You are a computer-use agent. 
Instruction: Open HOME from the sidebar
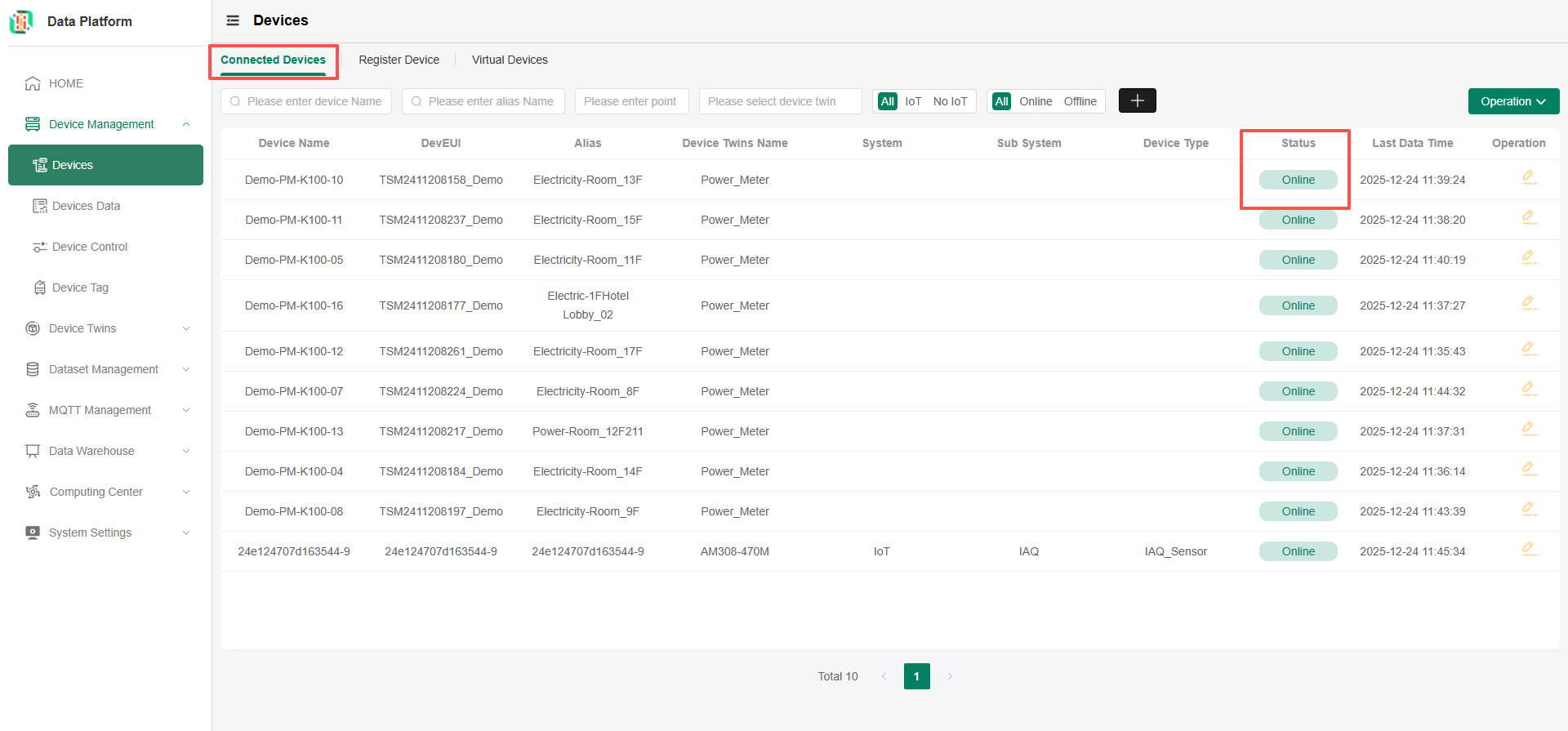tap(65, 83)
